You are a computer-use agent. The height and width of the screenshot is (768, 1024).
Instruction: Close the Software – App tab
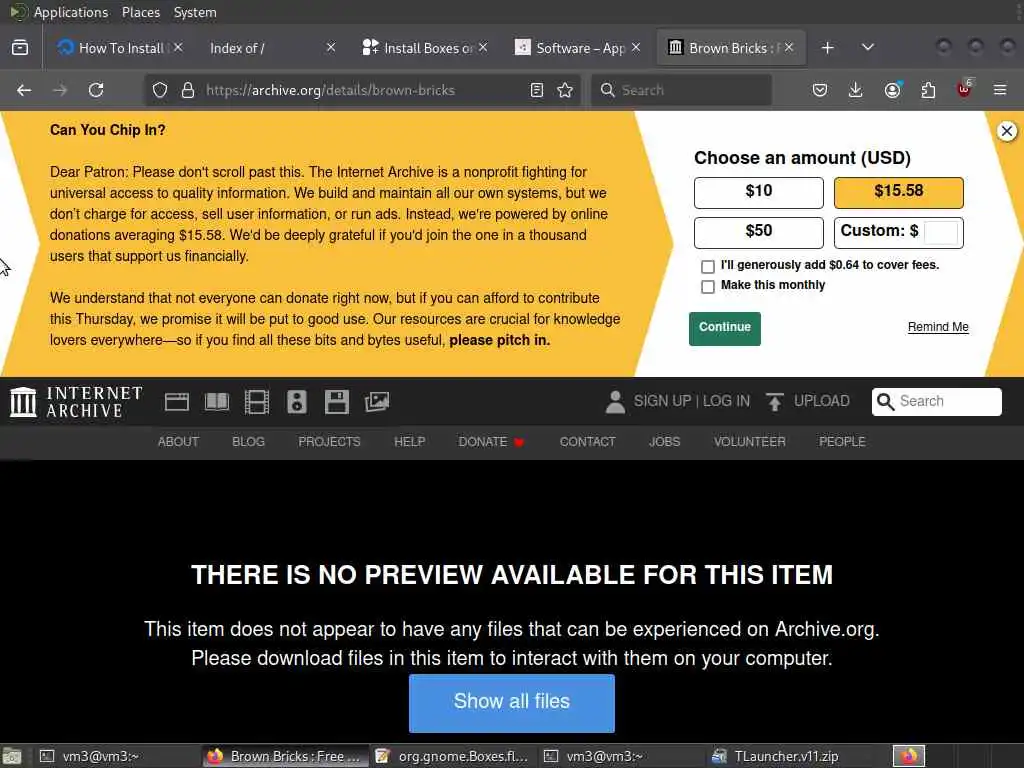(636, 47)
